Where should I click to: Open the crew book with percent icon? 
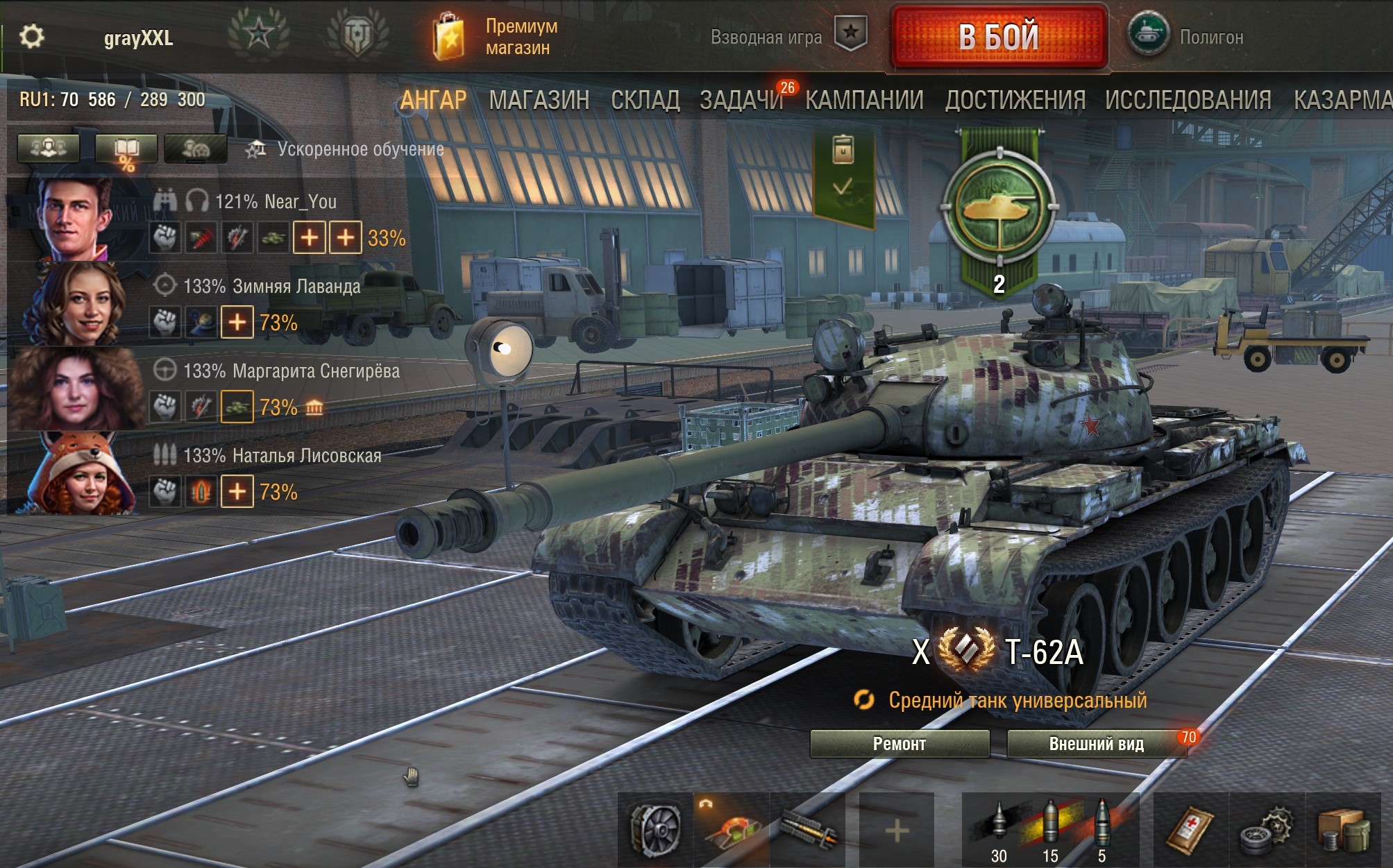(x=126, y=148)
